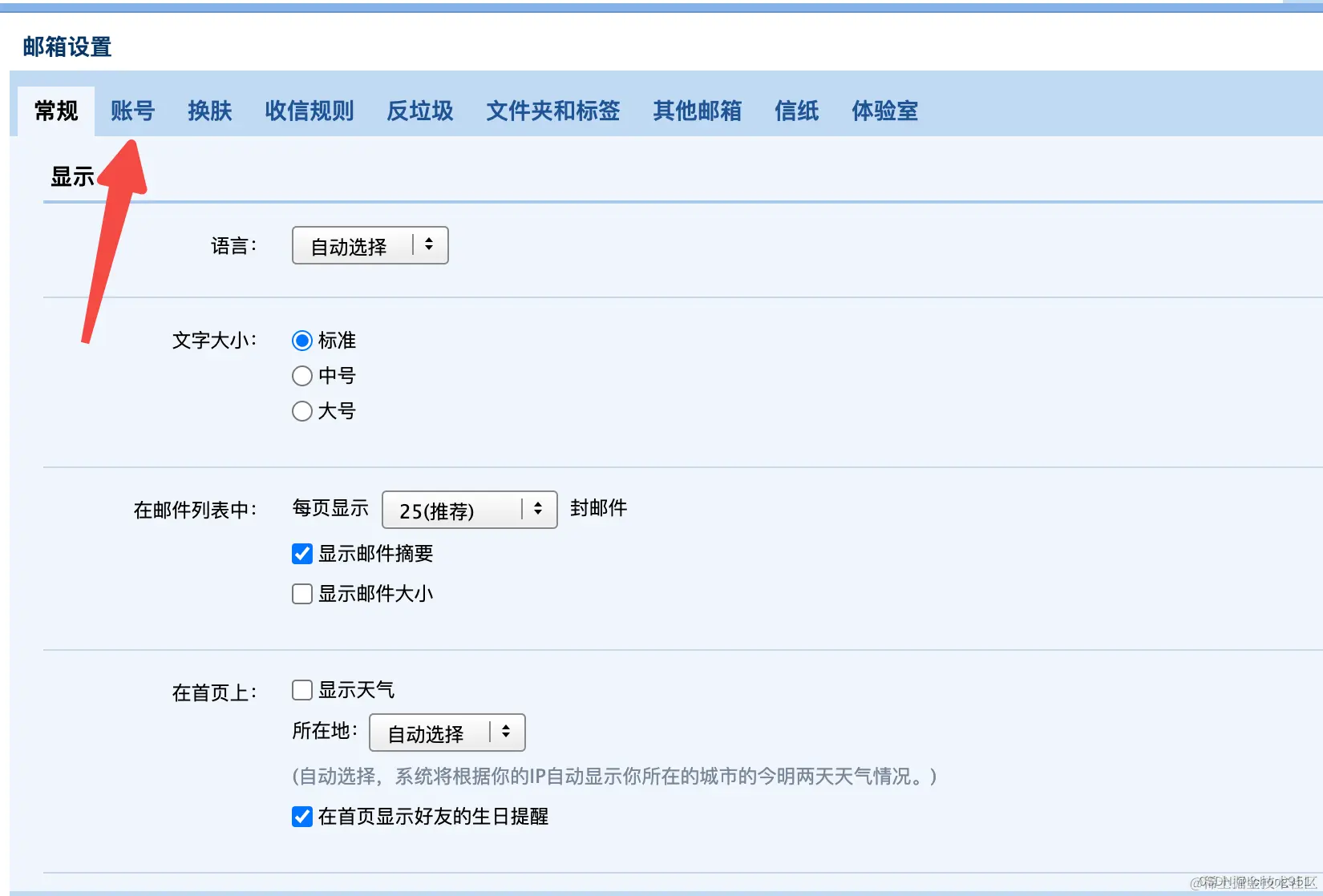The image size is (1323, 896).
Task: Open the 换肤 settings tab
Action: pyautogui.click(x=209, y=111)
